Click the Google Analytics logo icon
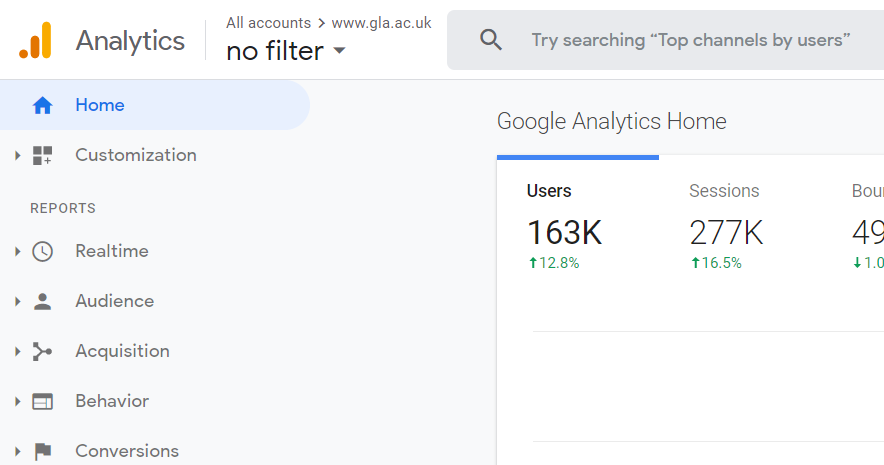 [x=35, y=40]
